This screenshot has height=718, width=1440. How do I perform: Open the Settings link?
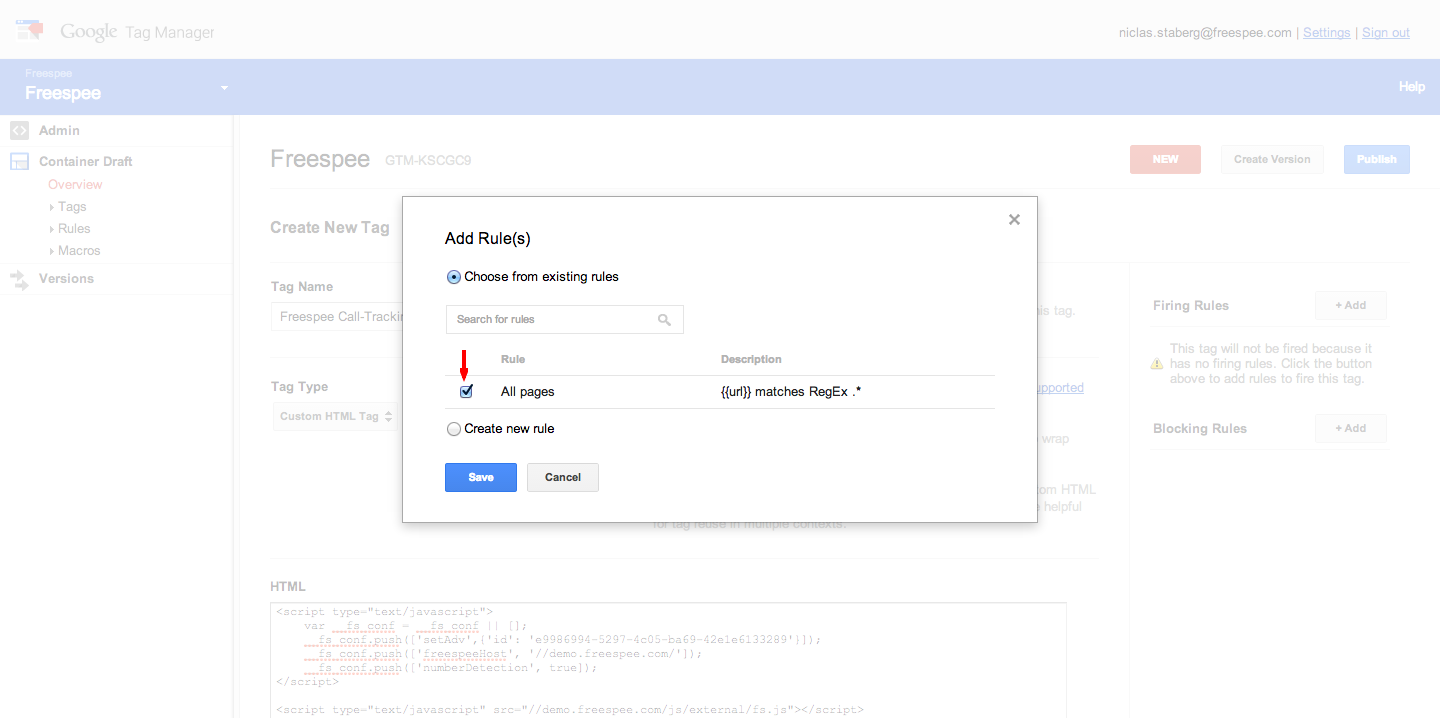pos(1327,33)
